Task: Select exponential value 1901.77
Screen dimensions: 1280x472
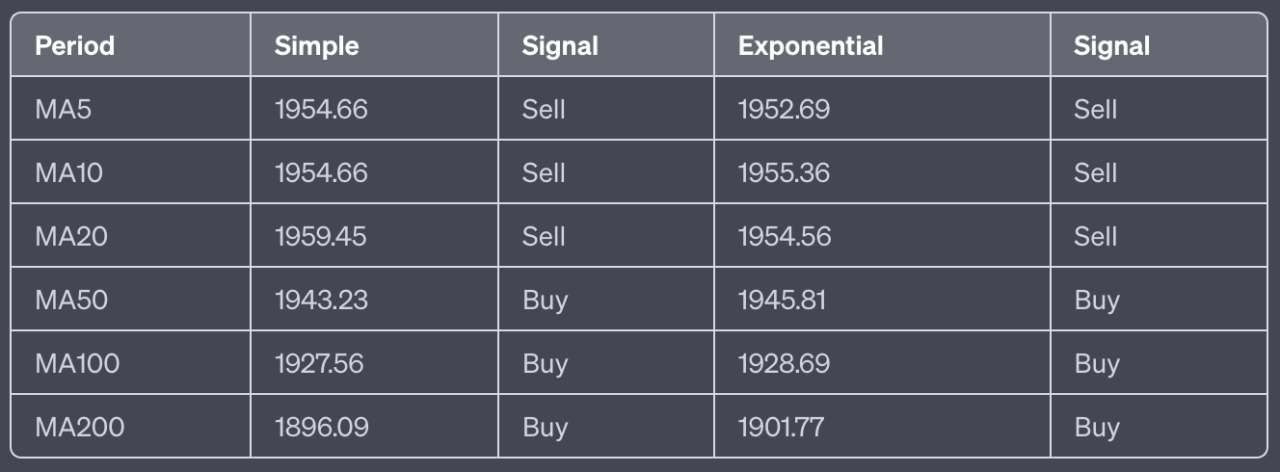Action: click(781, 428)
